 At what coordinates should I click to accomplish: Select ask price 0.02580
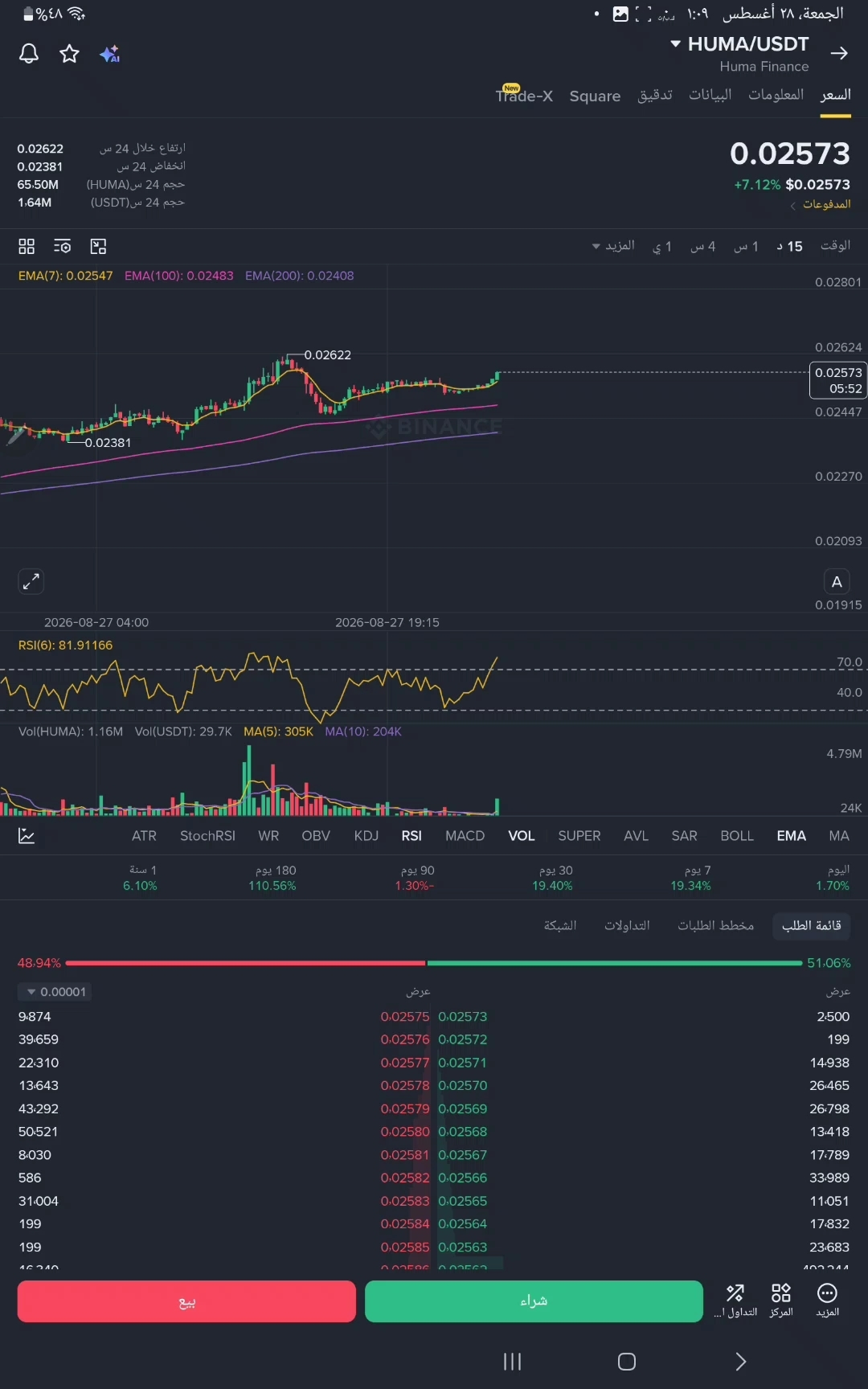click(405, 1132)
